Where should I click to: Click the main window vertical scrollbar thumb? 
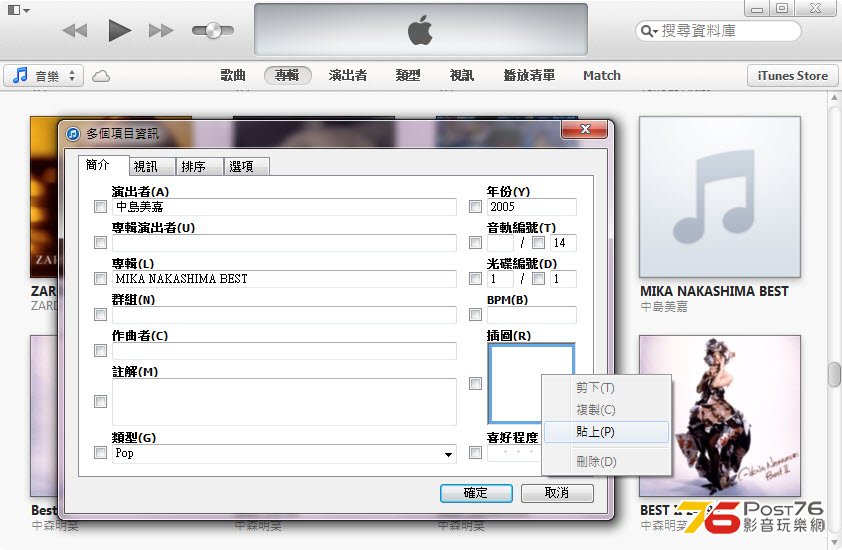tap(834, 374)
